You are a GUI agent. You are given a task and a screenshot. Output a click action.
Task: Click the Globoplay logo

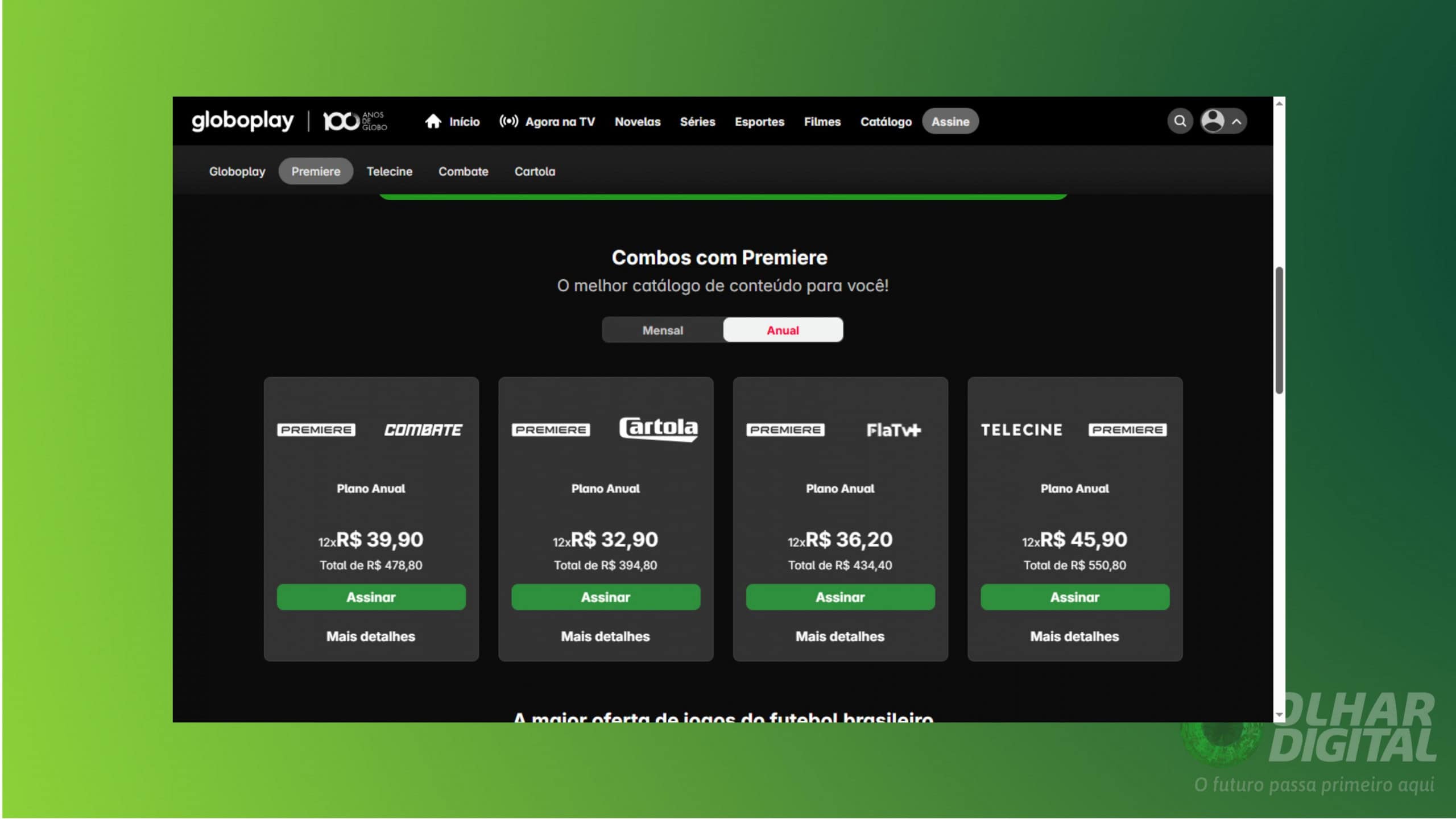(243, 121)
